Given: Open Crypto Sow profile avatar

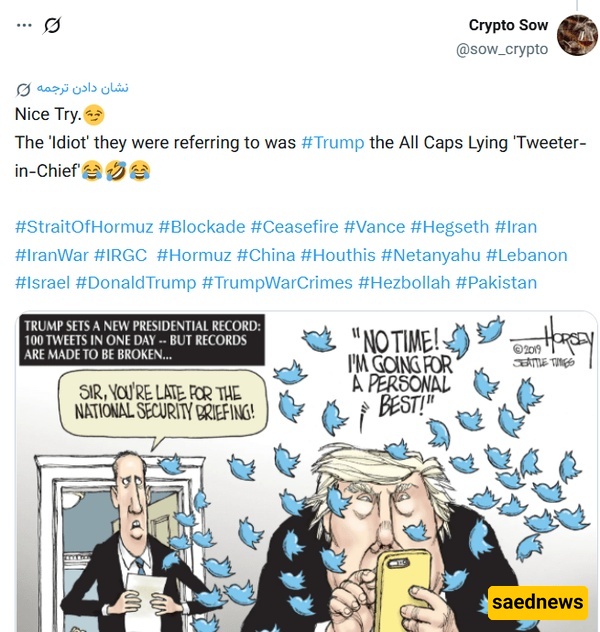Looking at the screenshot, I should [x=577, y=35].
